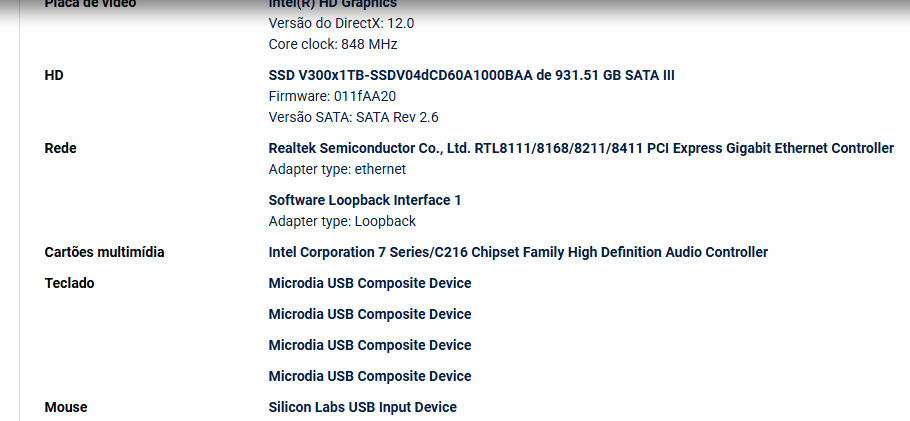Viewport: 910px width, 421px height.
Task: Click the Adapter type: ethernet line
Action: coord(337,169)
